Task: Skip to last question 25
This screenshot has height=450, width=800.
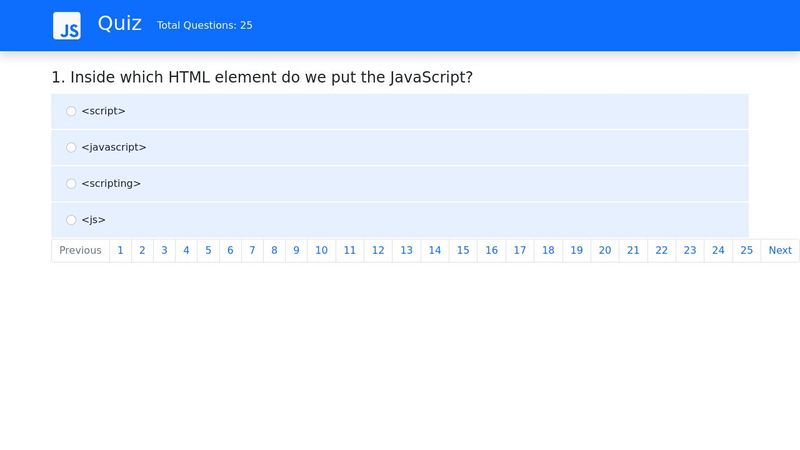Action: (746, 251)
